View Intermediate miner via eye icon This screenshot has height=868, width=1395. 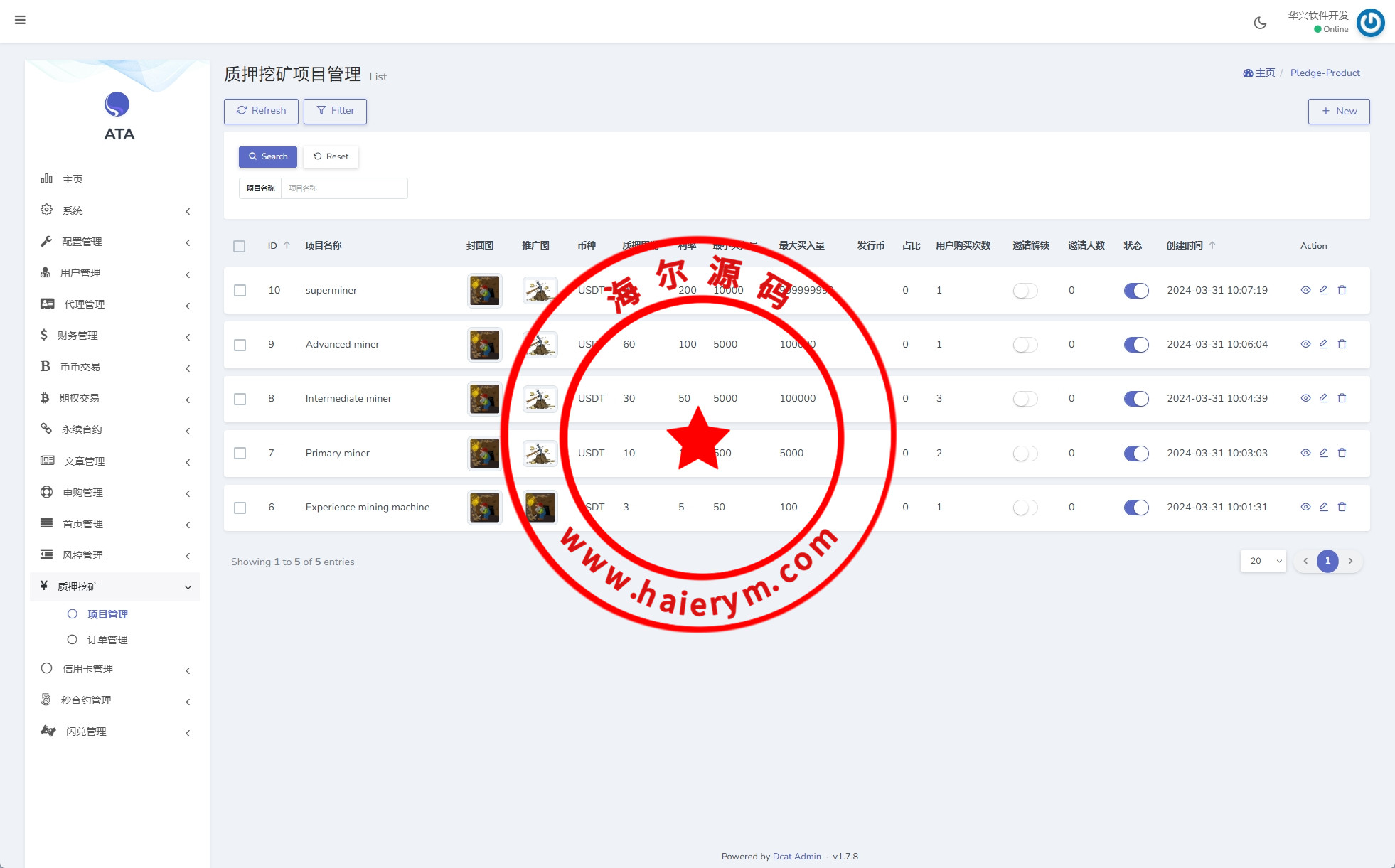pyautogui.click(x=1305, y=398)
